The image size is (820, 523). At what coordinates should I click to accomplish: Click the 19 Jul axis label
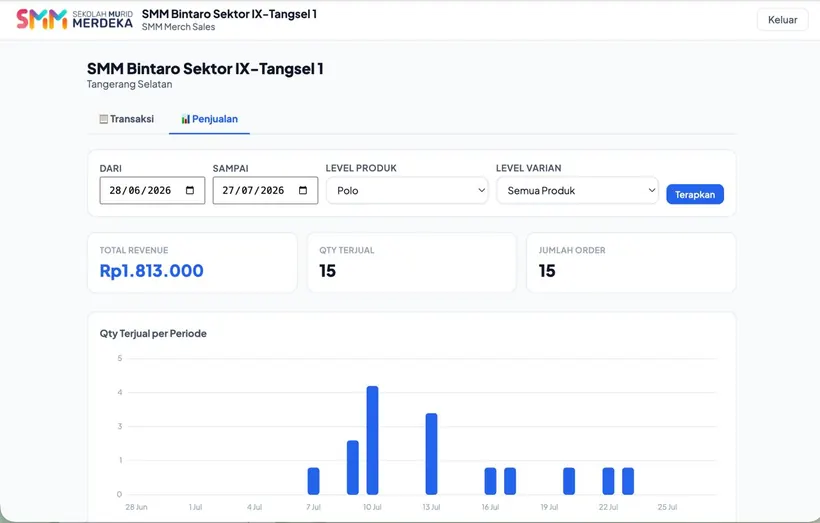(549, 507)
